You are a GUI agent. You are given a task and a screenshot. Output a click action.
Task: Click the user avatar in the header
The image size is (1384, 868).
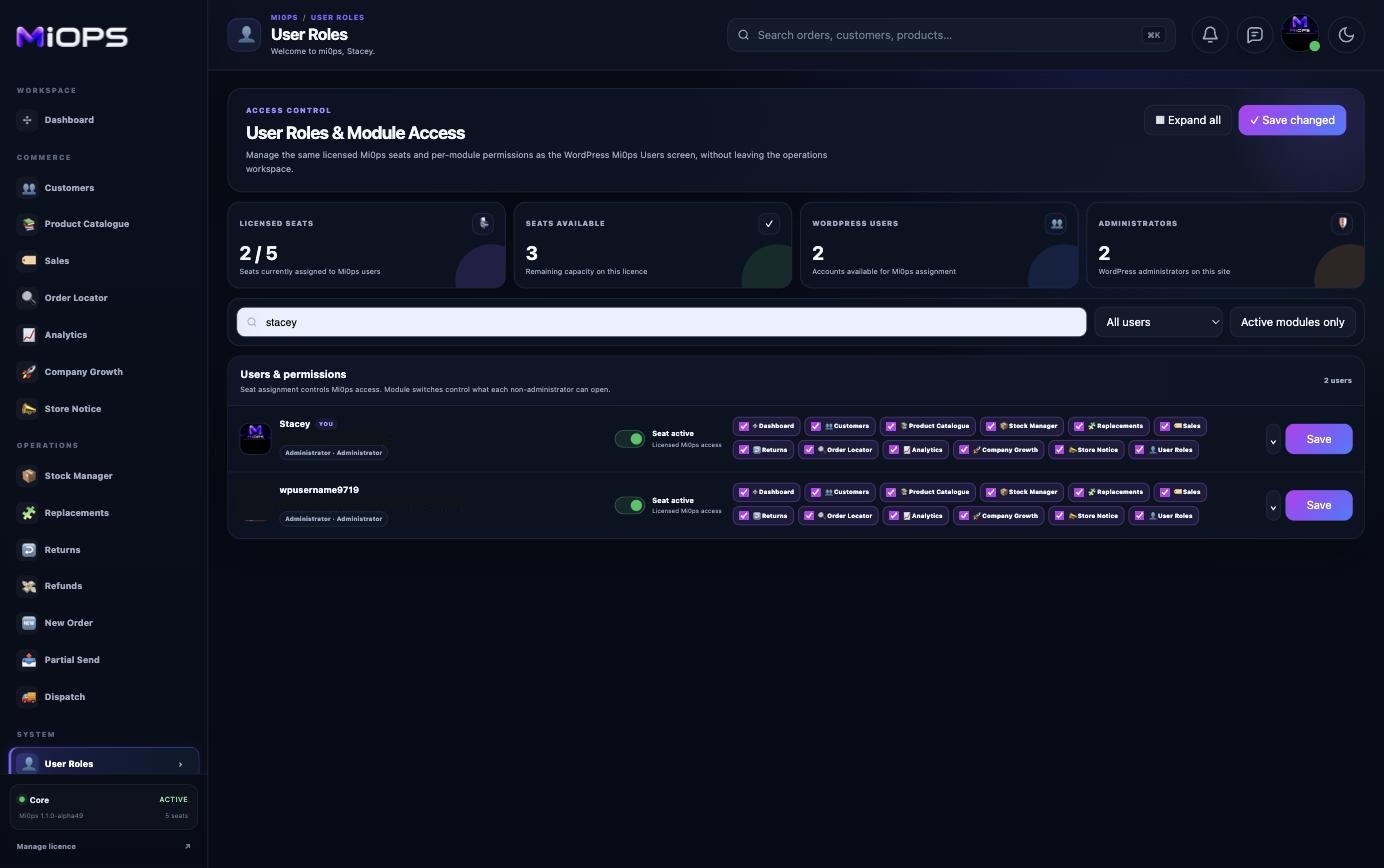click(1300, 33)
